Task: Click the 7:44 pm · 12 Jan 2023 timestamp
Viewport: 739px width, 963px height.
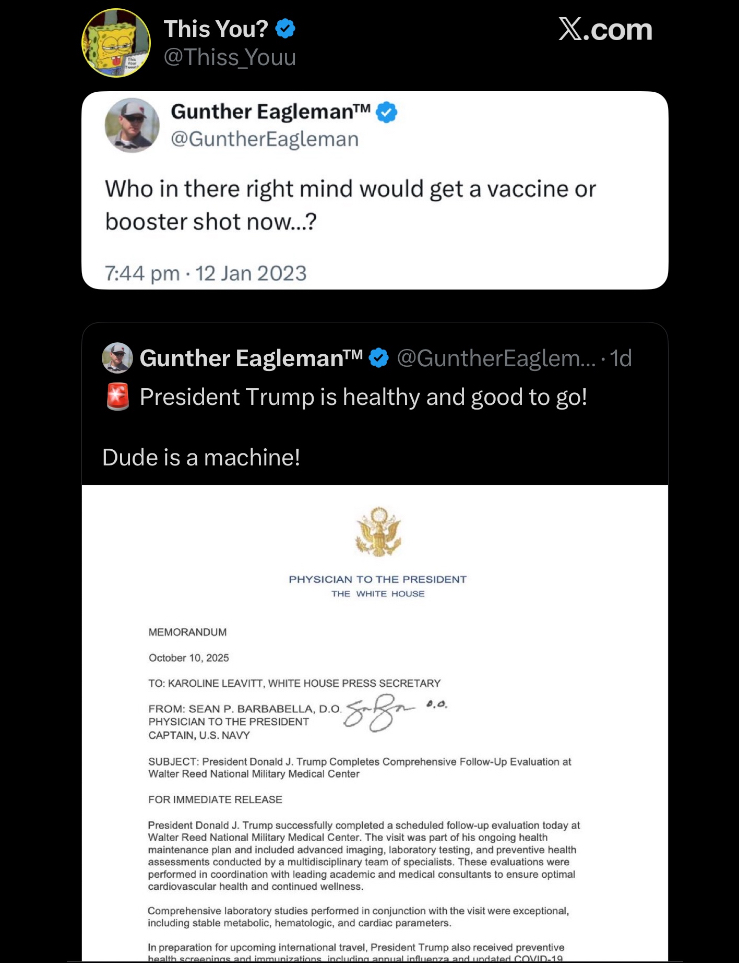Action: 206,272
